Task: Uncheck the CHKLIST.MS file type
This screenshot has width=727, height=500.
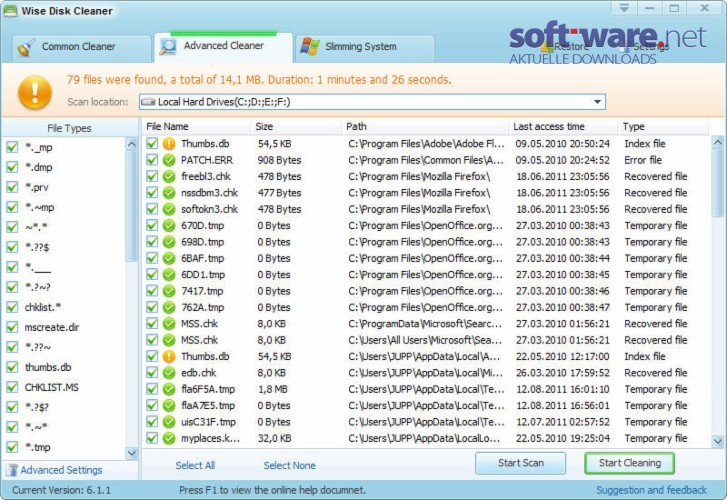Action: (12, 387)
